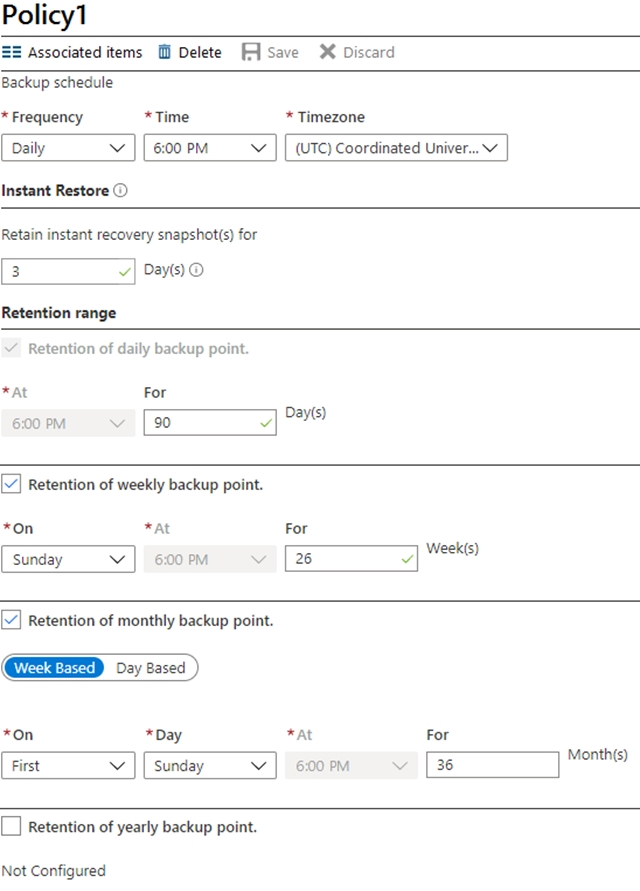The height and width of the screenshot is (891, 640).
Task: Show info icon beside Day(s) snapshot retention
Action: (x=196, y=270)
